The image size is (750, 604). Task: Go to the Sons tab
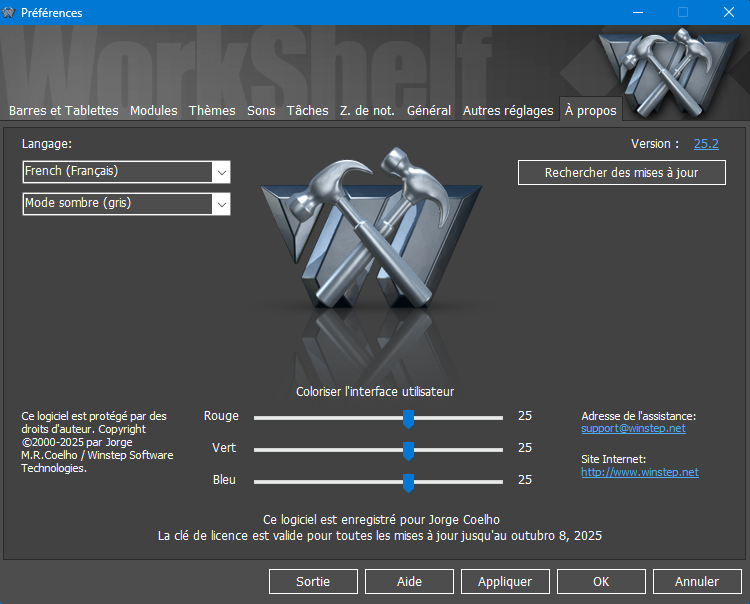point(261,111)
